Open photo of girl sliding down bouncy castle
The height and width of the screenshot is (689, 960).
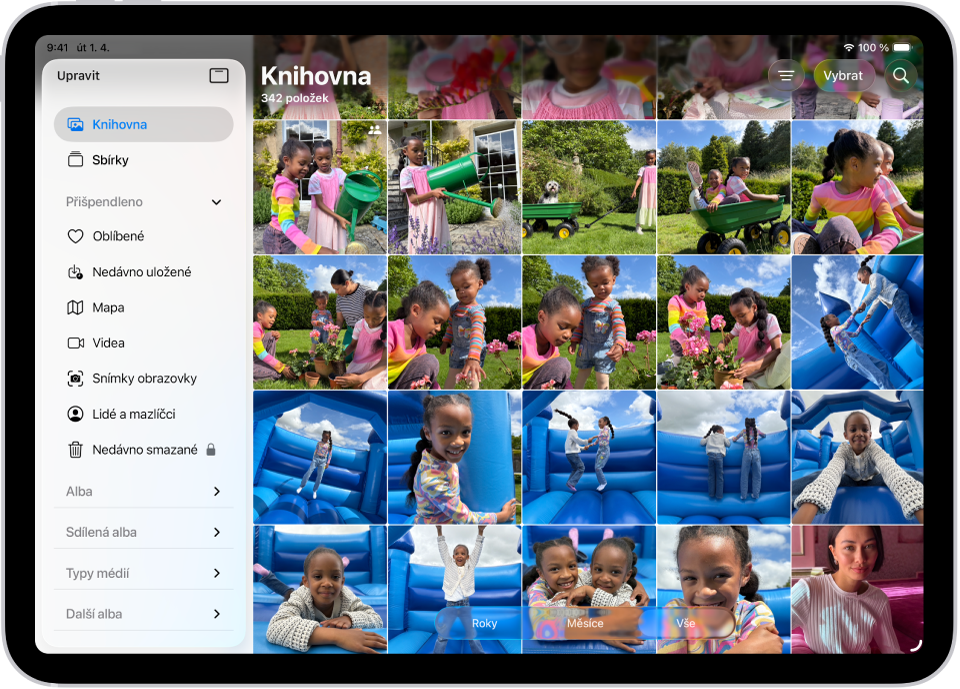857,322
